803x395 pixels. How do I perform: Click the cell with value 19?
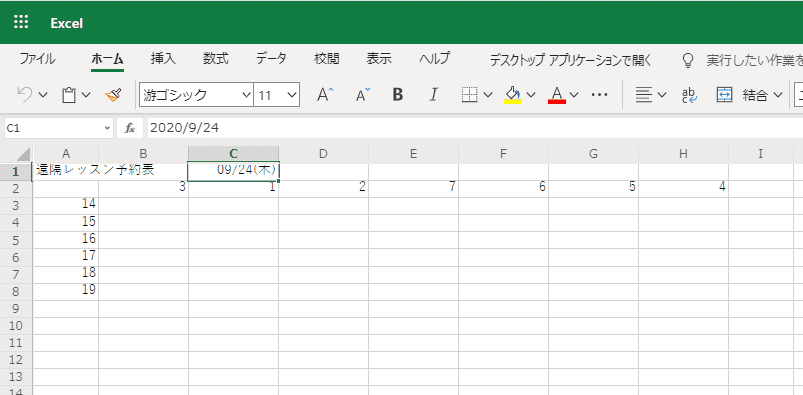tap(66, 292)
